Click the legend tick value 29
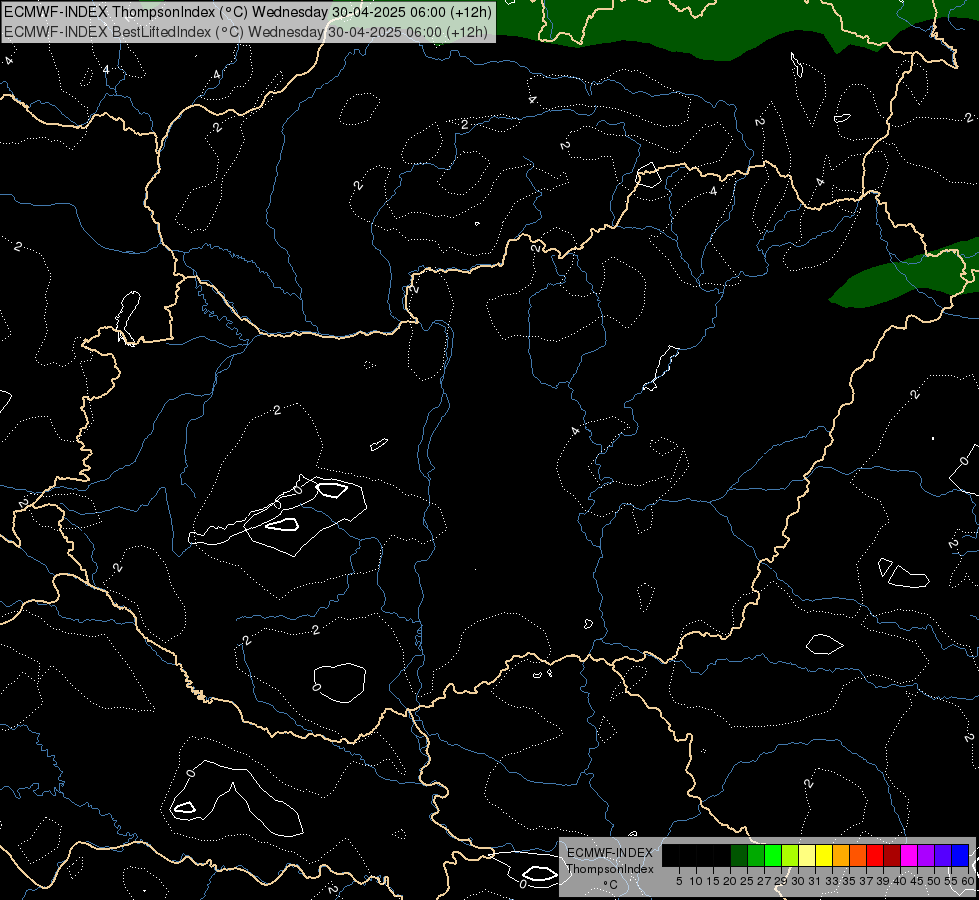This screenshot has height=900, width=979. tap(781, 881)
